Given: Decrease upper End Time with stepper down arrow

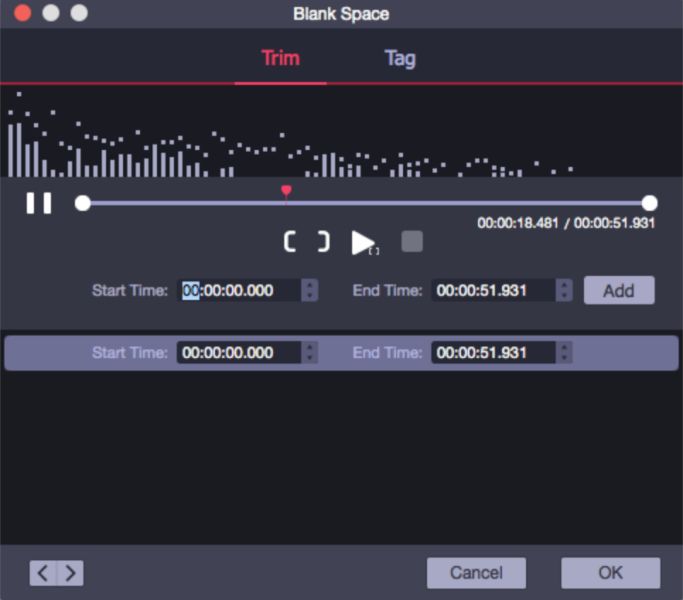Looking at the screenshot, I should [x=564, y=296].
